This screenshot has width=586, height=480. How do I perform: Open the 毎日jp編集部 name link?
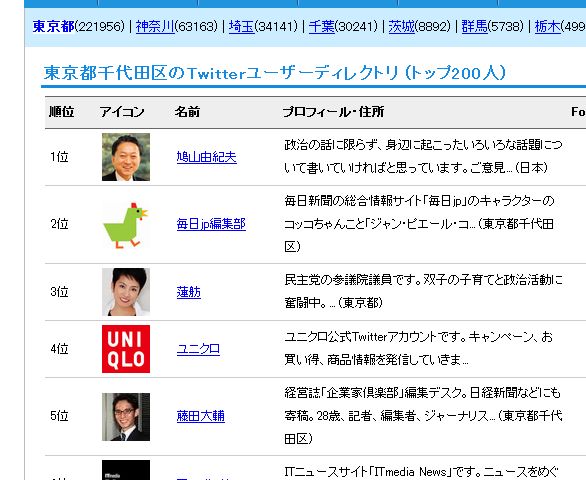pyautogui.click(x=211, y=224)
